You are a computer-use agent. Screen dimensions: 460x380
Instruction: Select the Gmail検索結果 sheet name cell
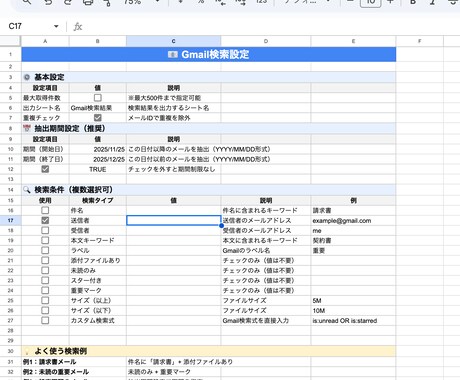tap(98, 108)
